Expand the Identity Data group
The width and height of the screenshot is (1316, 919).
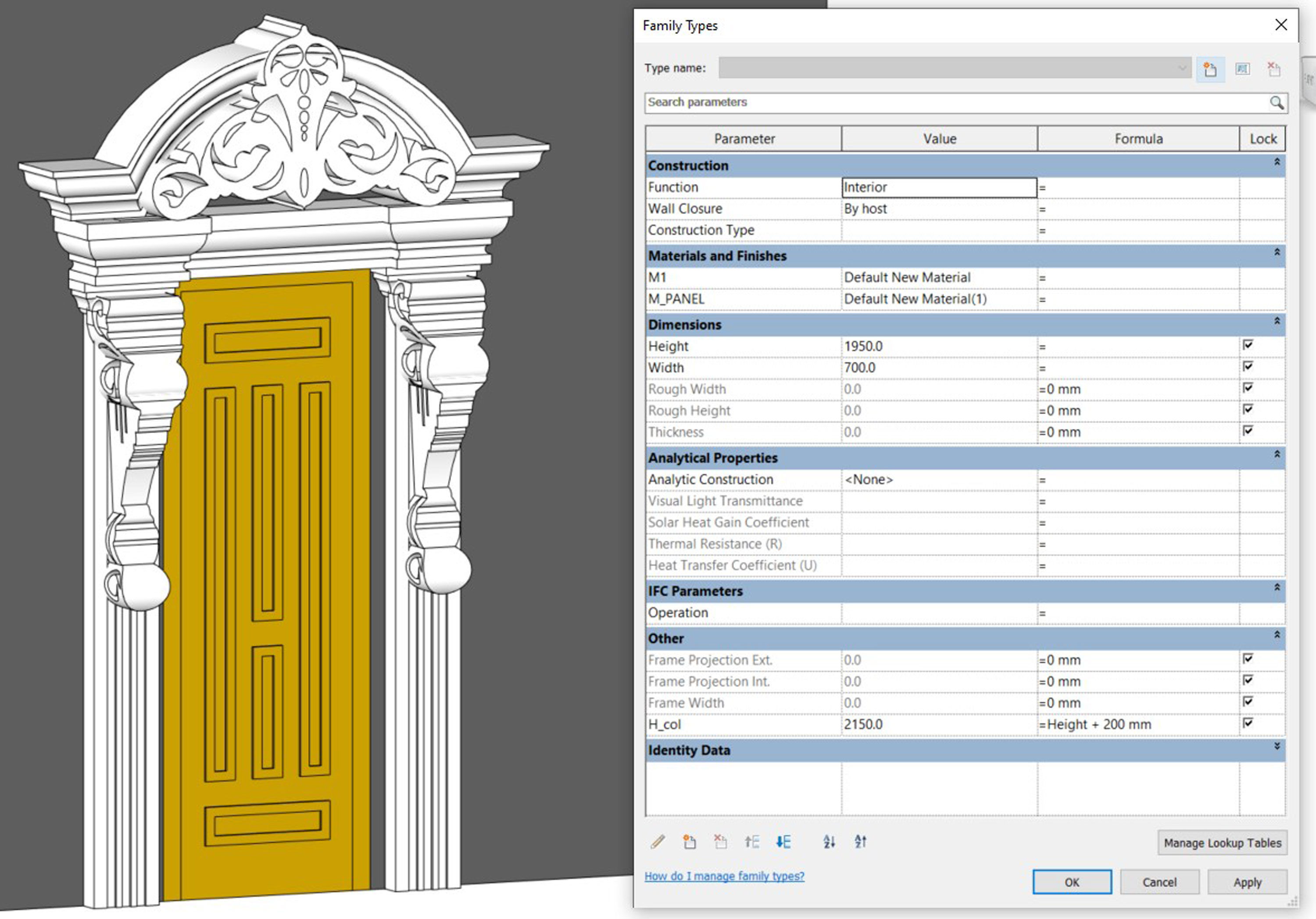click(1277, 747)
